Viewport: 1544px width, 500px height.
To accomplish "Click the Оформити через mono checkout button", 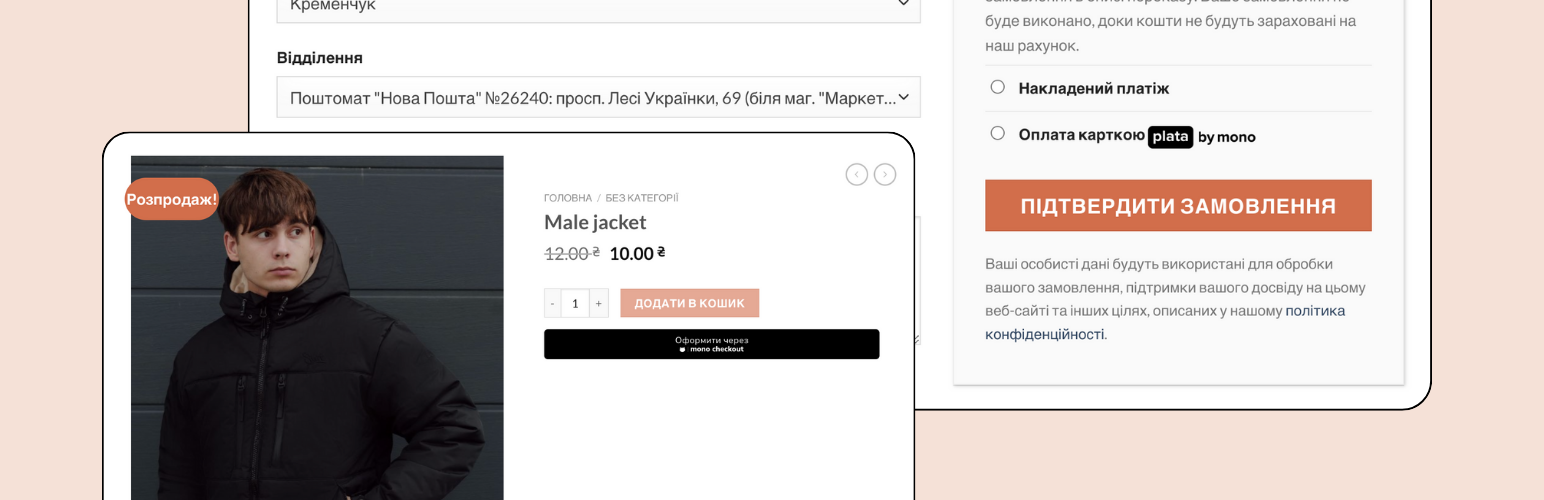I will (711, 344).
